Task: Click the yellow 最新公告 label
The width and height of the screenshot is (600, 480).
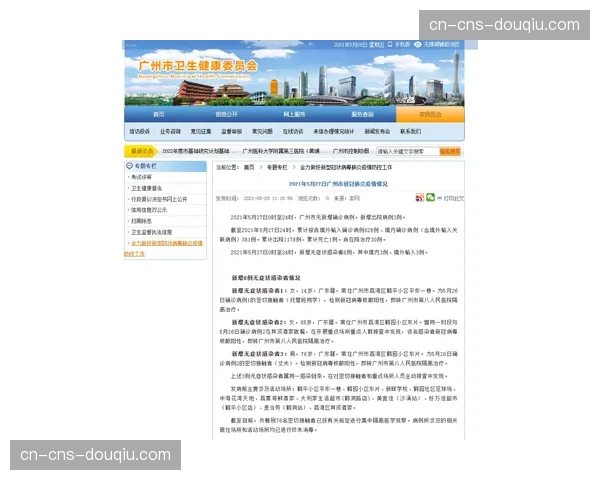Action: [142, 151]
